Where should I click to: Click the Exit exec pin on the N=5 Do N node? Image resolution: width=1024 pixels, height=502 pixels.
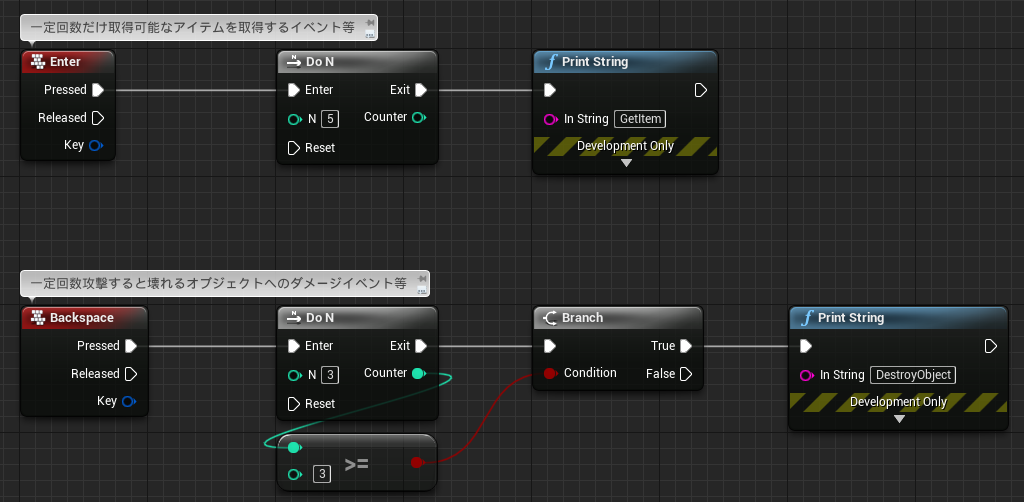pos(421,89)
